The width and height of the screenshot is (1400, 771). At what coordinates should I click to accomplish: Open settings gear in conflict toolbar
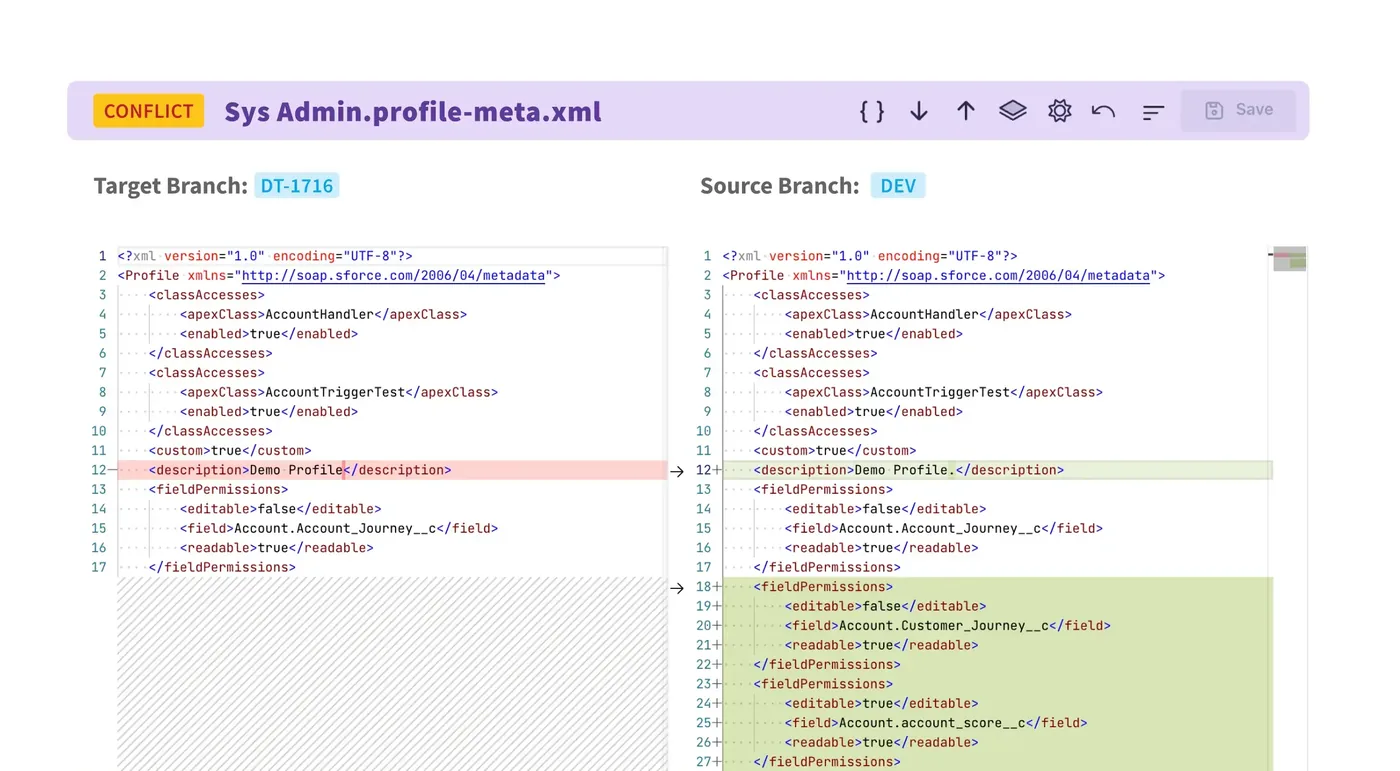click(x=1059, y=111)
